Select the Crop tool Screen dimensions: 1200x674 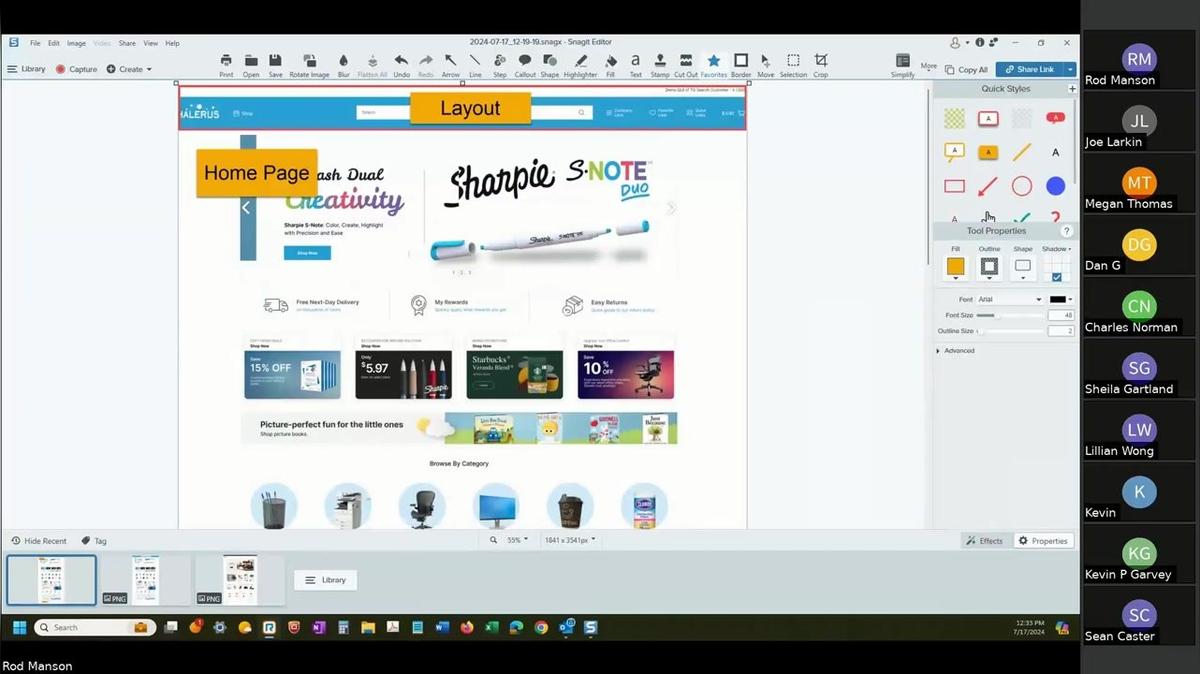(x=822, y=62)
